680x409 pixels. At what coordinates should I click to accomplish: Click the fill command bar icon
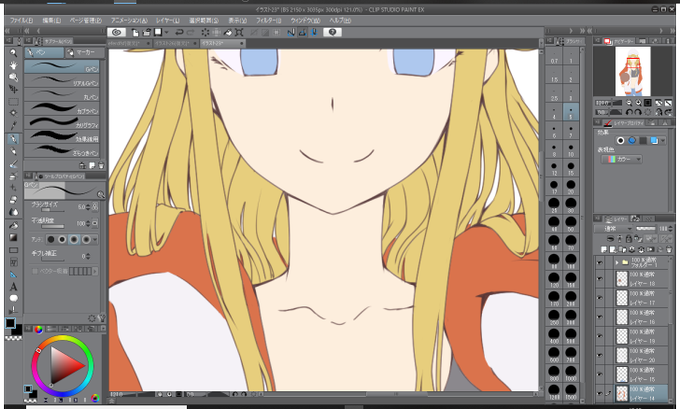pos(228,32)
